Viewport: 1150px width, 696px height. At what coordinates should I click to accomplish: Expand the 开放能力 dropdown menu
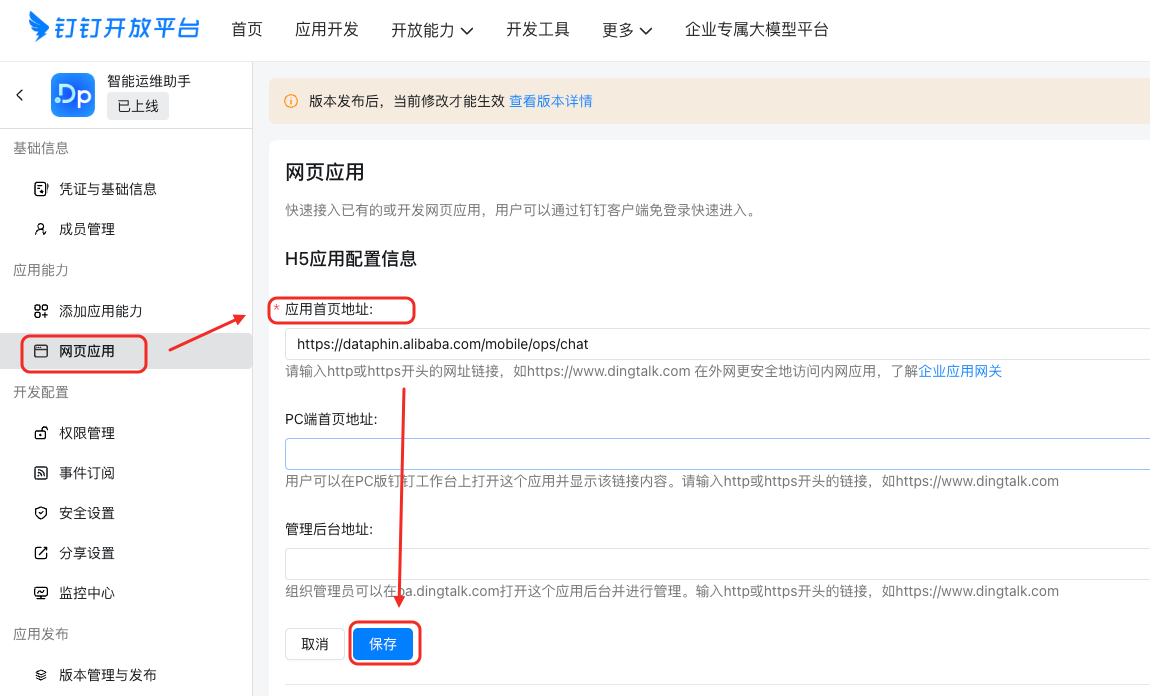pyautogui.click(x=432, y=30)
